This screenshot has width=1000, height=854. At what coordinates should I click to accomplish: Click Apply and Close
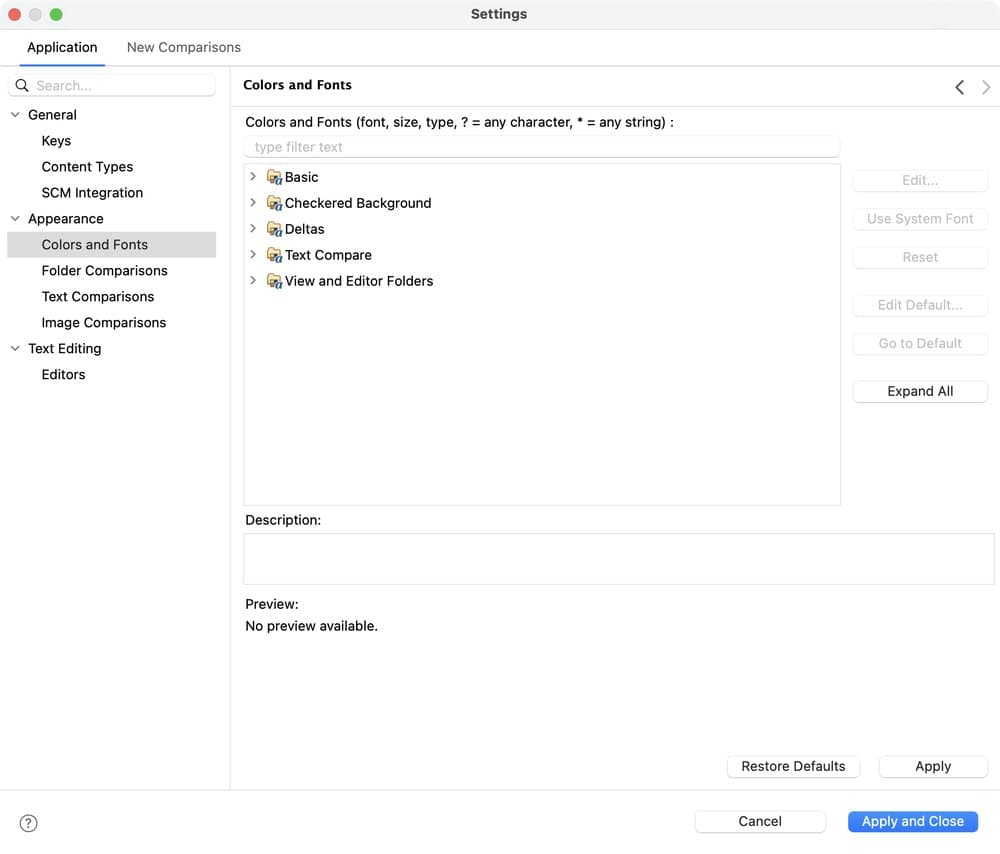(913, 821)
